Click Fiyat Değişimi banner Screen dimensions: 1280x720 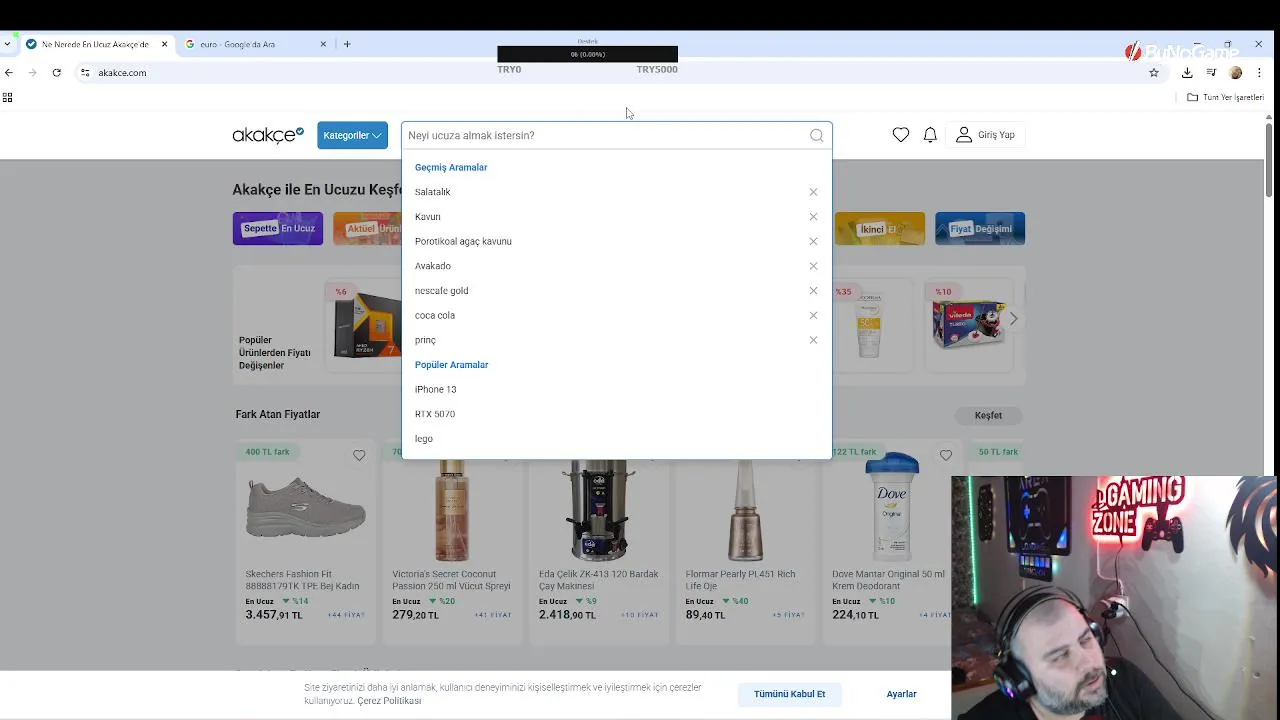pos(980,228)
